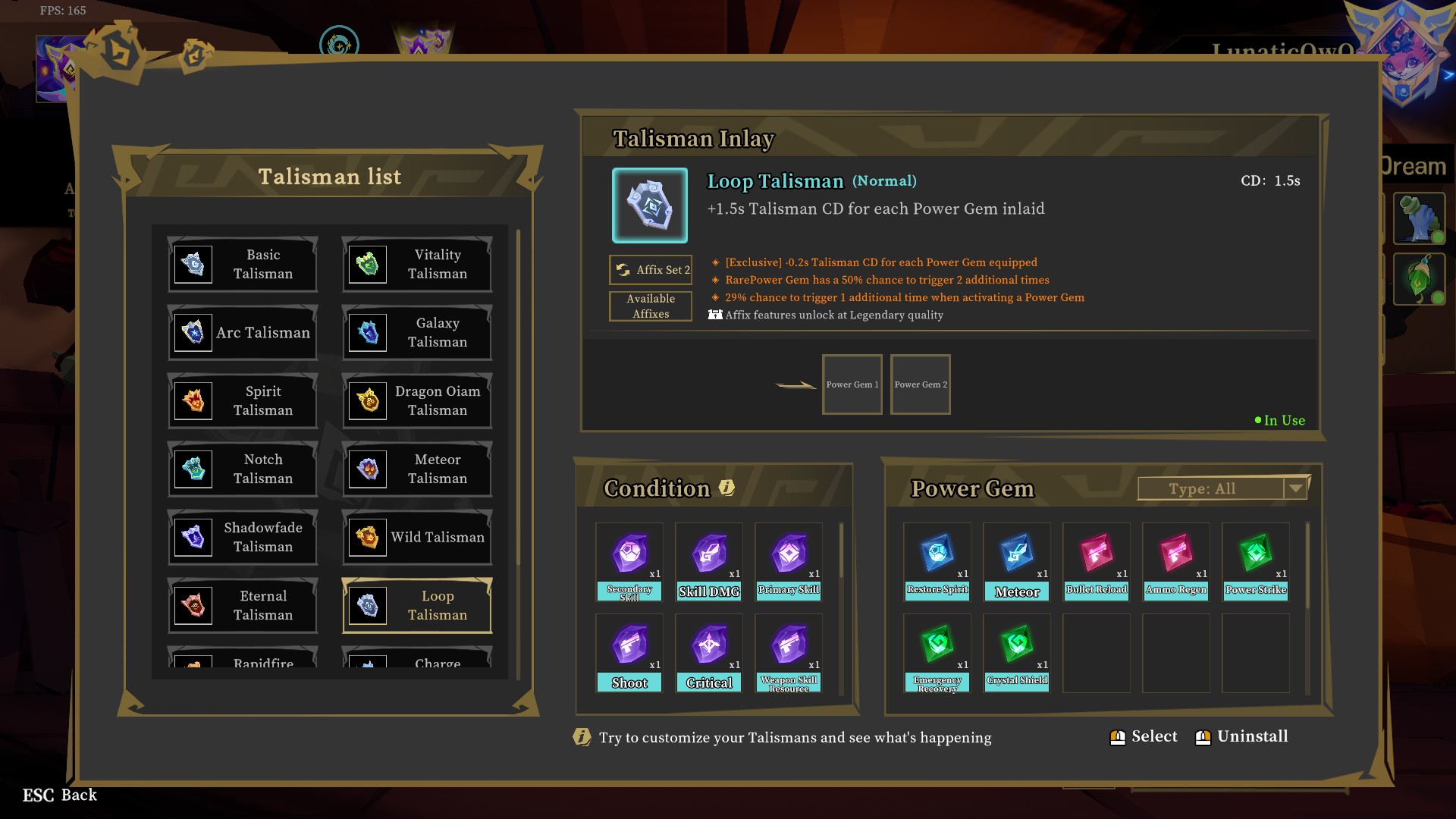The height and width of the screenshot is (819, 1456).
Task: Switch to Affix Set 2
Action: 651,270
